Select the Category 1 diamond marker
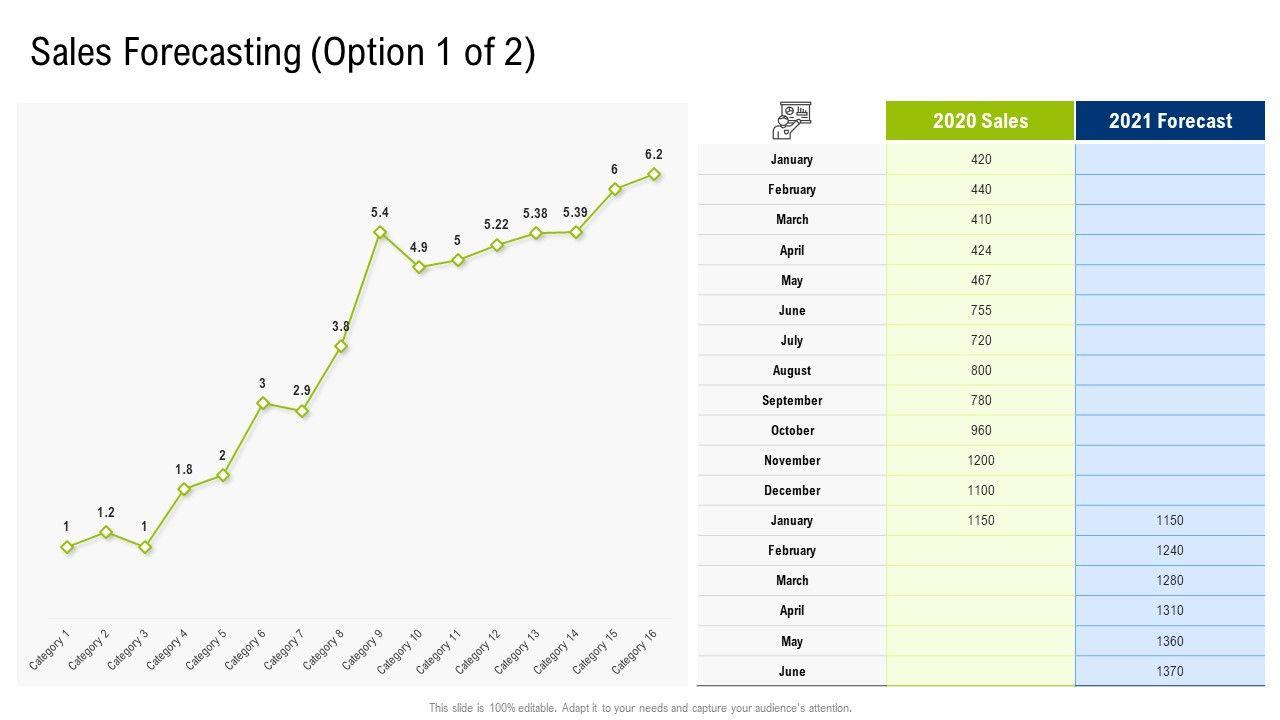The image size is (1280, 720). tap(67, 547)
